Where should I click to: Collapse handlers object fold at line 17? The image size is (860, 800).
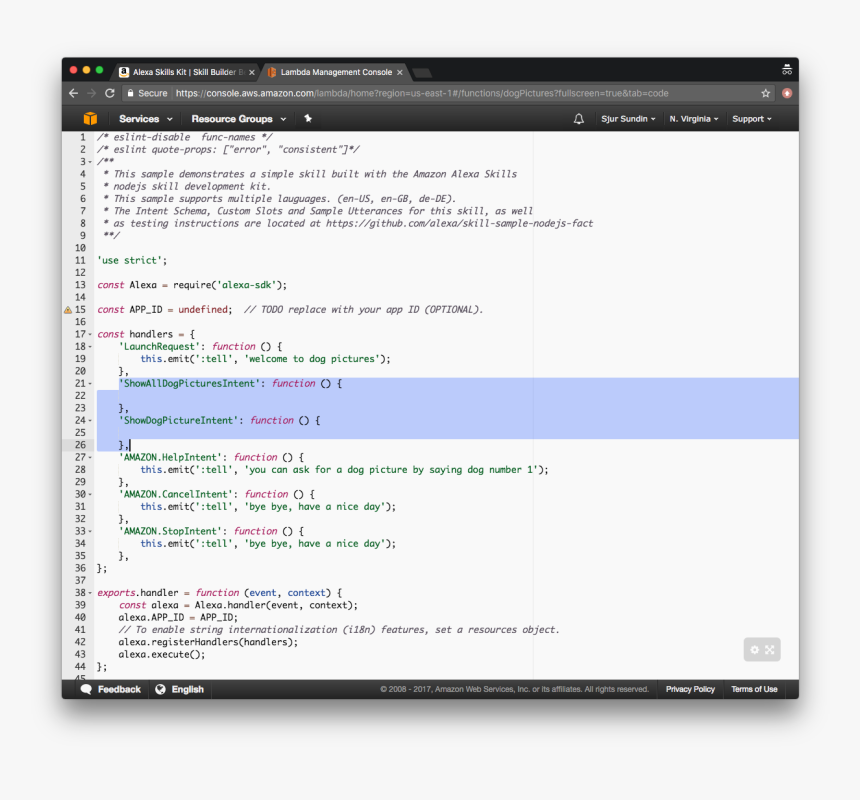pyautogui.click(x=90, y=334)
